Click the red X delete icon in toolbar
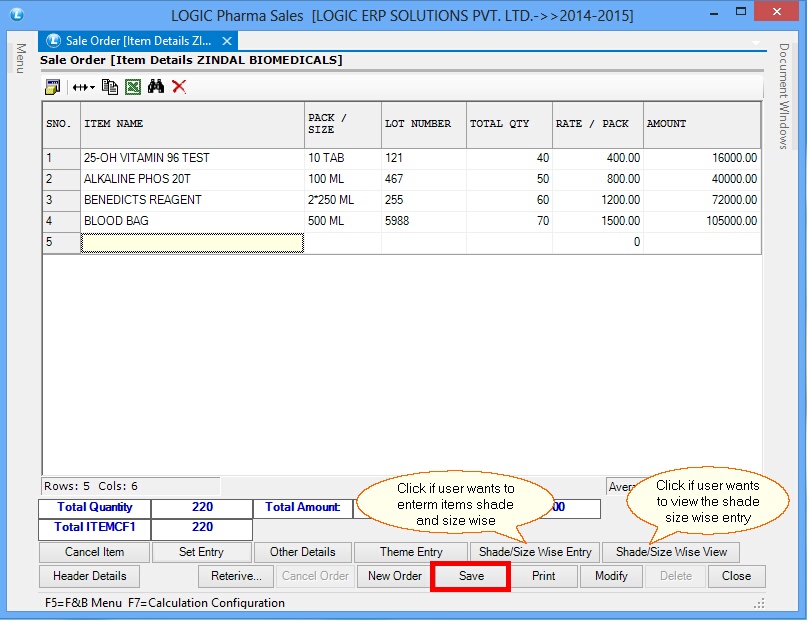808x621 pixels. pyautogui.click(x=179, y=86)
